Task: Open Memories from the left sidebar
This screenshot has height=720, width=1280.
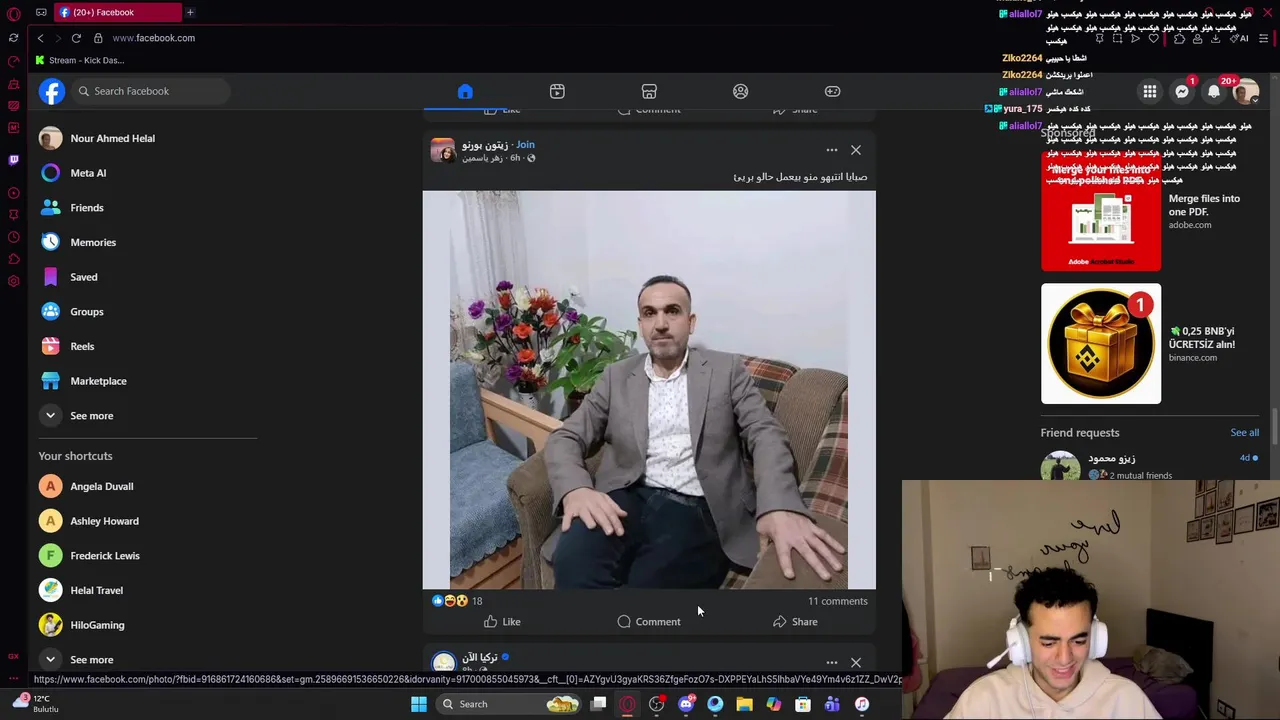Action: [147, 242]
